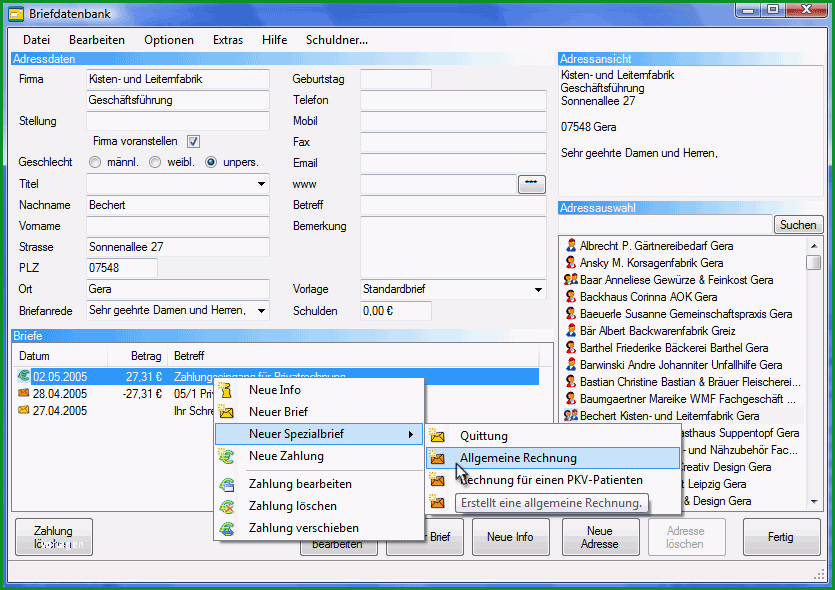Click the Adressauswahl search field
Viewport: 835px width, 590px height.
[x=665, y=225]
